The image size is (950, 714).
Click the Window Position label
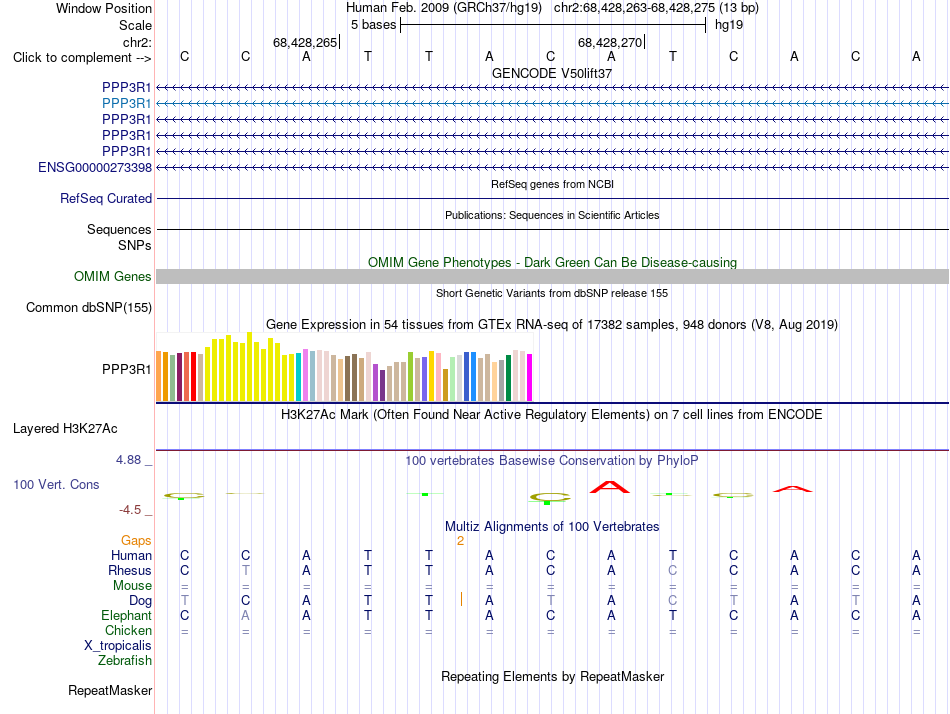tap(104, 8)
